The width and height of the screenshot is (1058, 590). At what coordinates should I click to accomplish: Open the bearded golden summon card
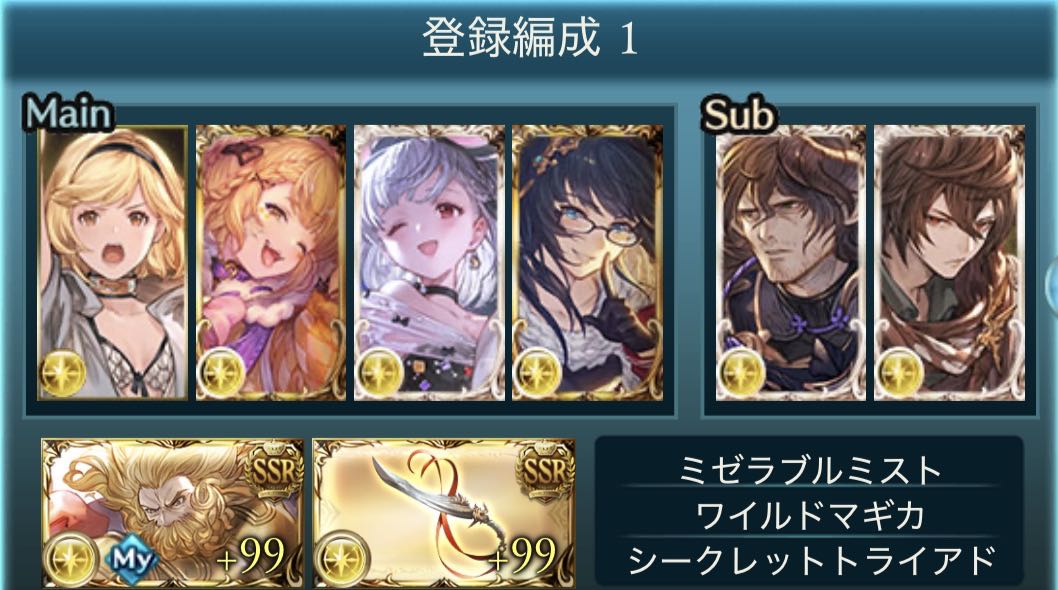pos(173,513)
